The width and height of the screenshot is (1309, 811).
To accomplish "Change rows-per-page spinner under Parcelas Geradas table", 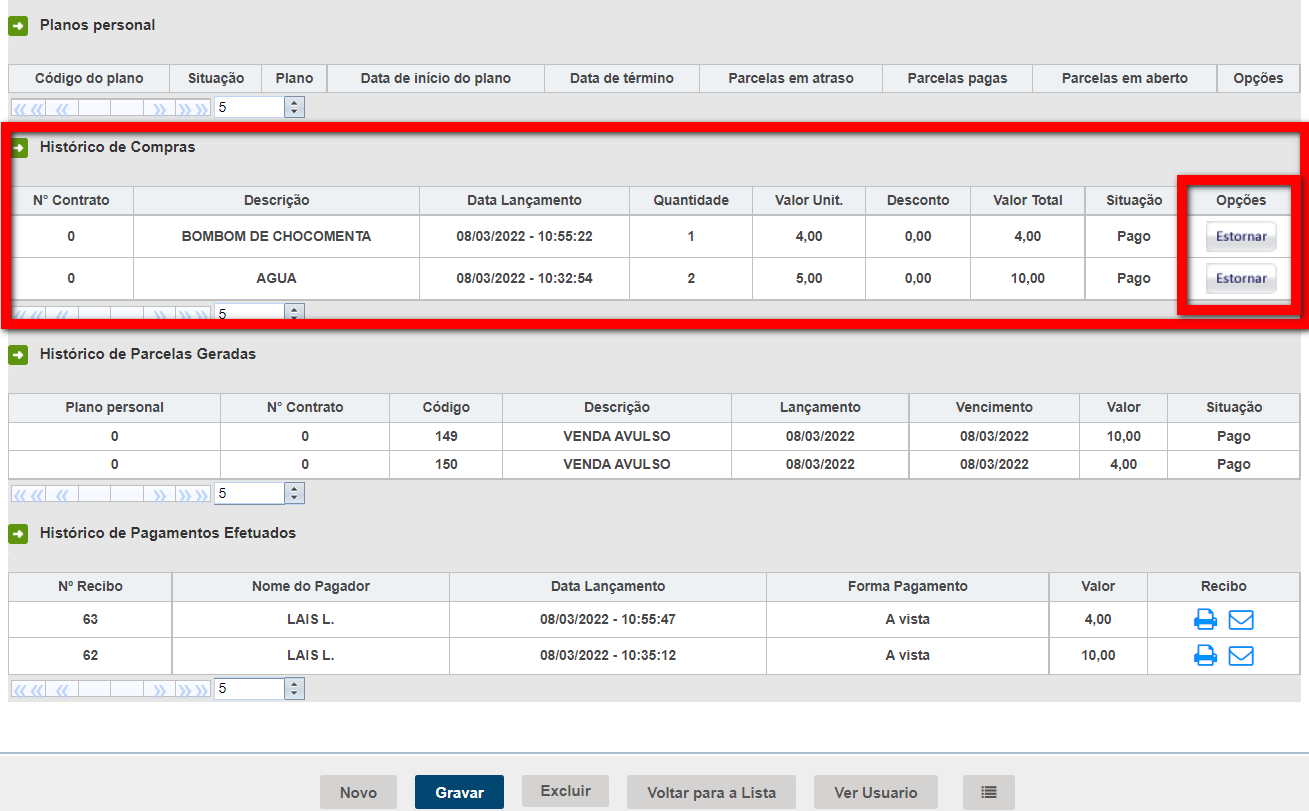I will coord(294,493).
